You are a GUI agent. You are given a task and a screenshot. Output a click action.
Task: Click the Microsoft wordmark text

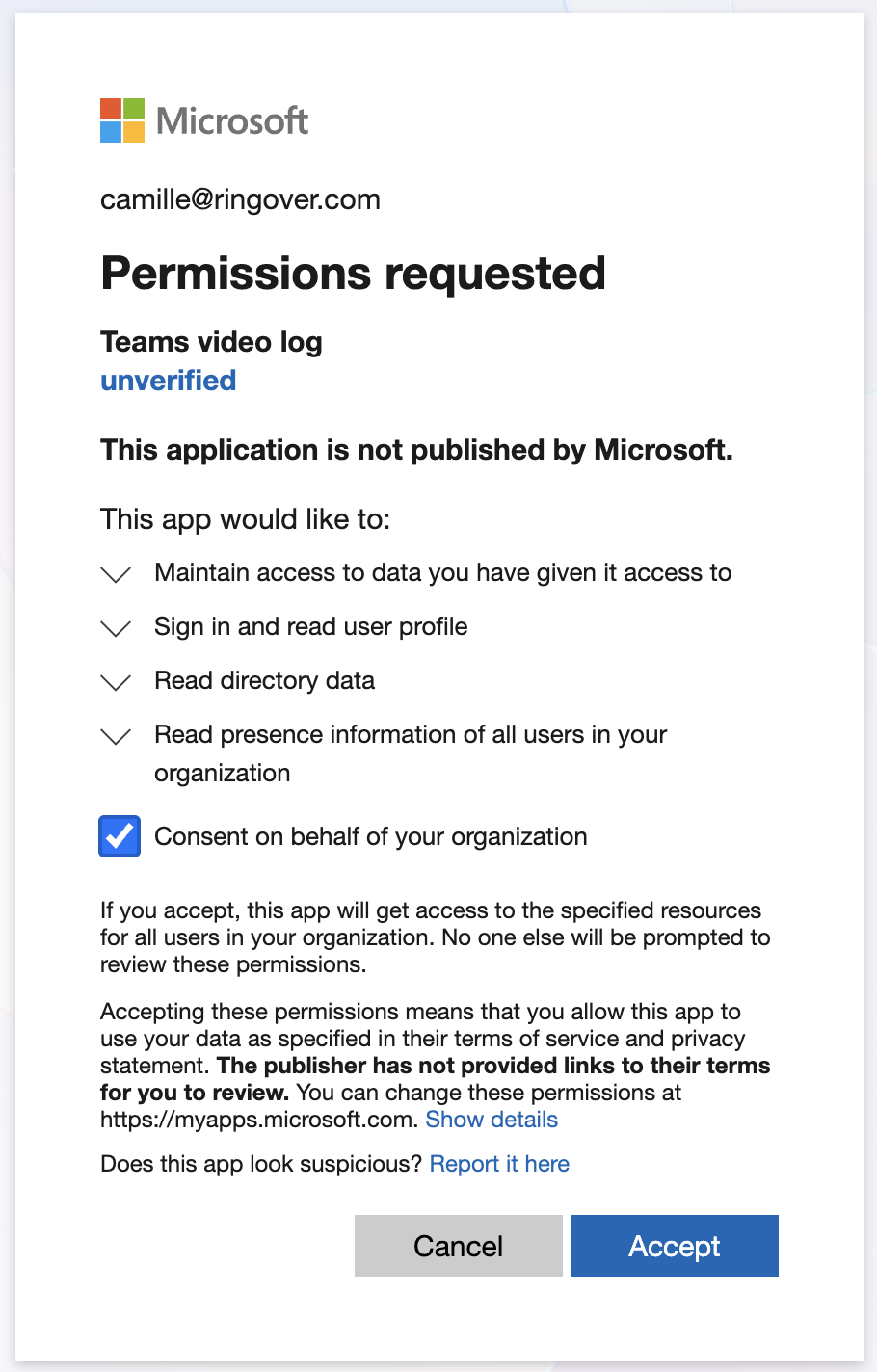[x=232, y=121]
